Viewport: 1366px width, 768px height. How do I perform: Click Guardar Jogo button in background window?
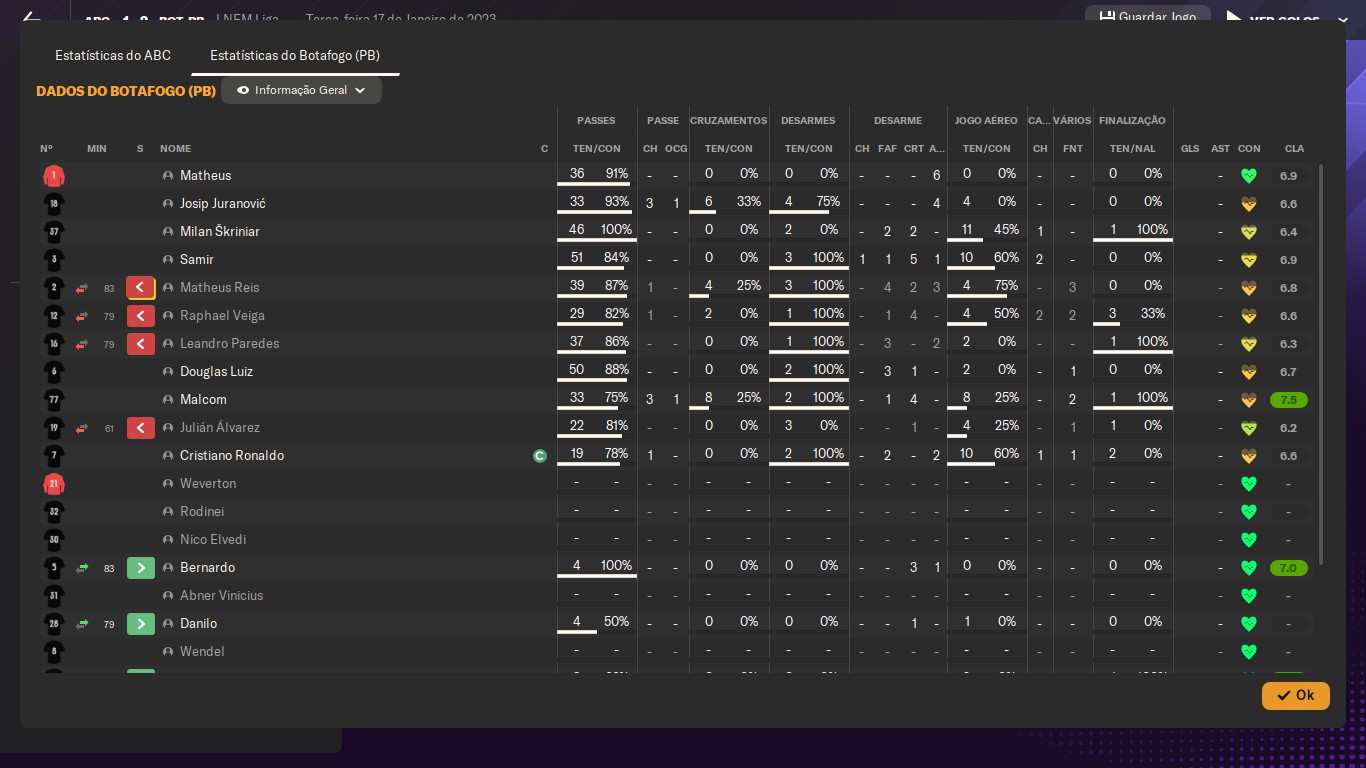tap(1147, 17)
